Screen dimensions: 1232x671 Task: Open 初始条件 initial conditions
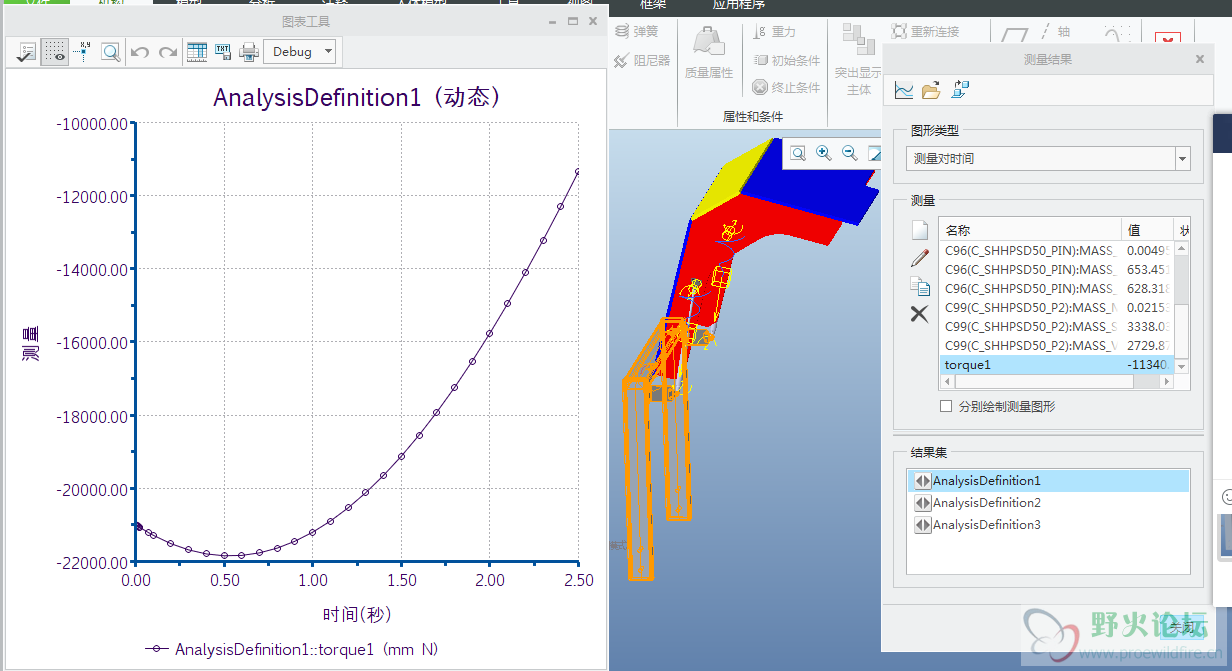click(x=786, y=60)
